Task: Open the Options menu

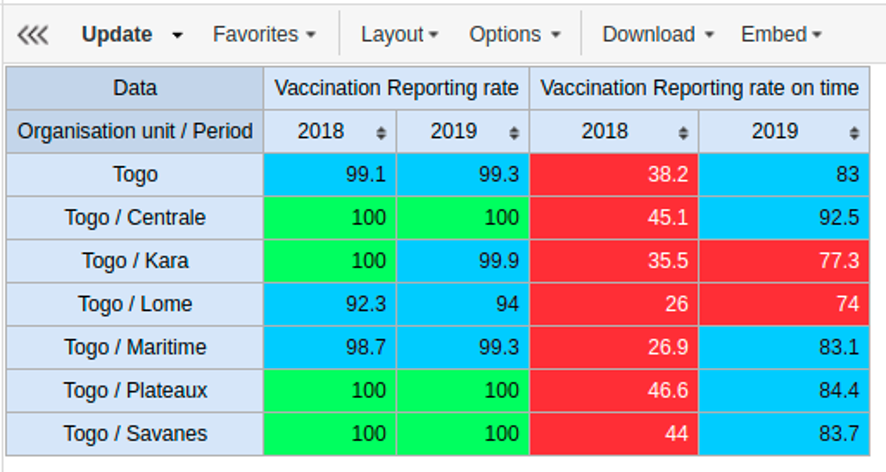Action: pos(515,34)
